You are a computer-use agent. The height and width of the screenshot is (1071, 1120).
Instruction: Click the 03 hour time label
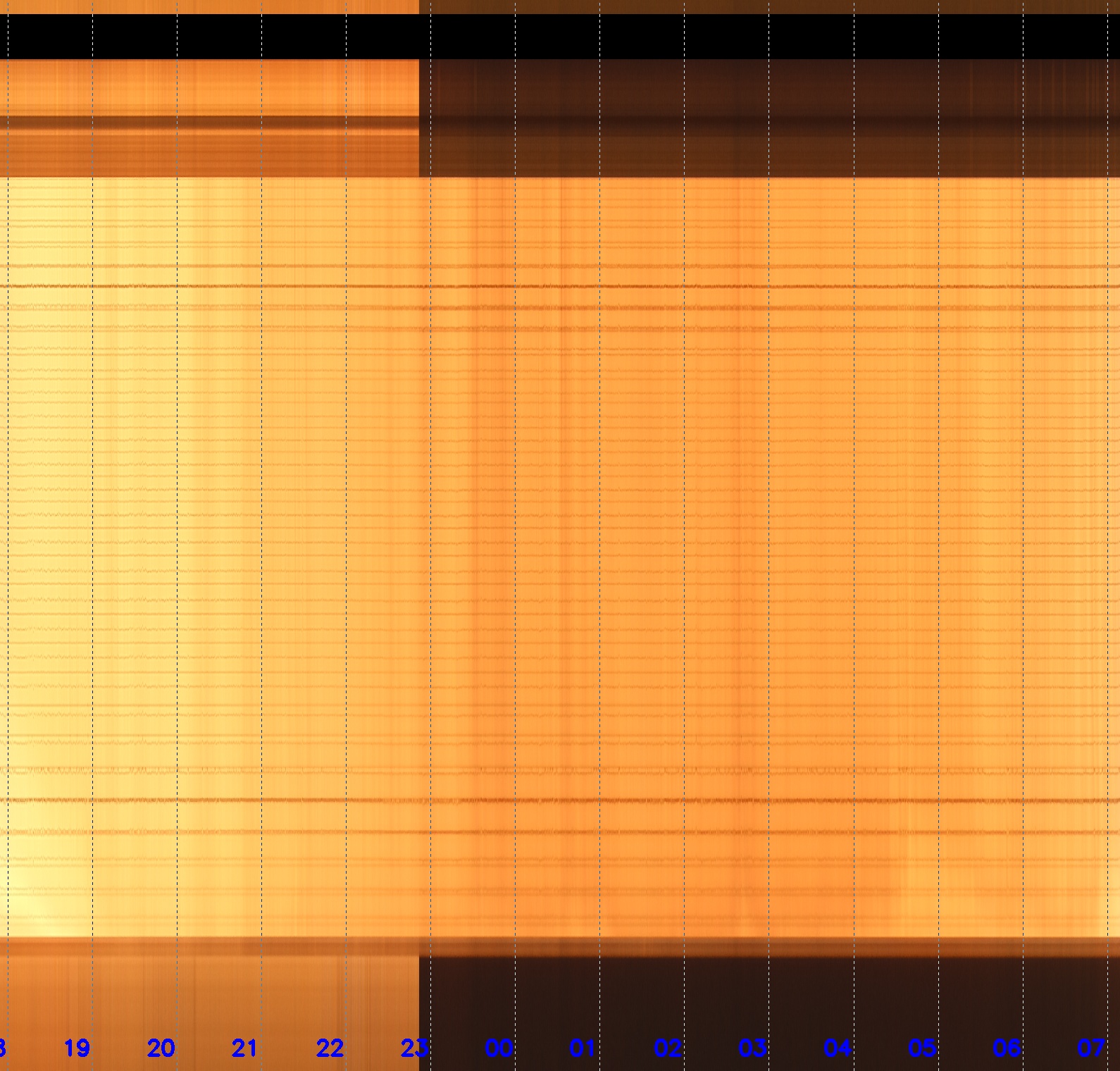(752, 1048)
